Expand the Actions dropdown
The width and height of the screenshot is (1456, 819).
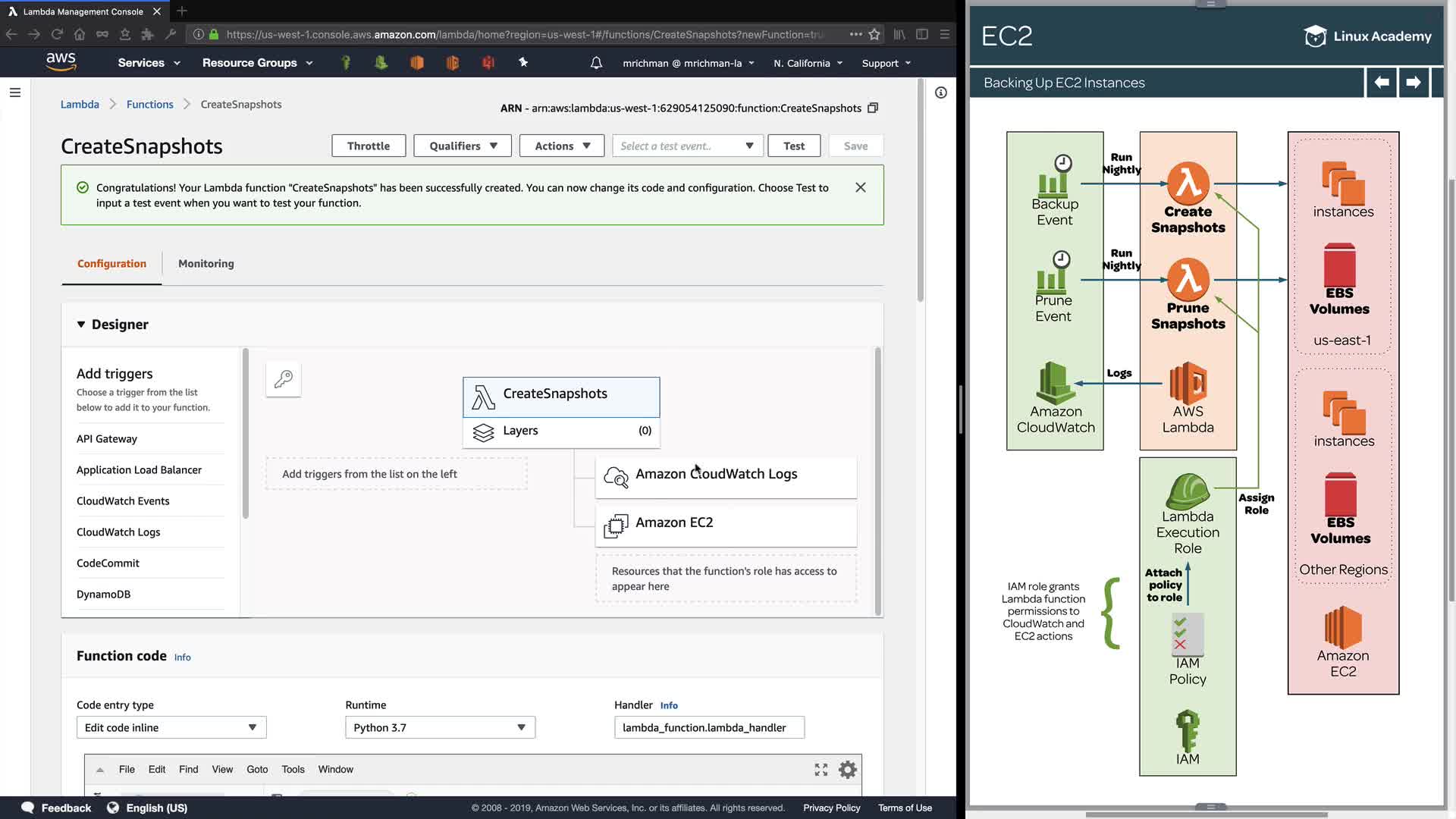pos(561,146)
